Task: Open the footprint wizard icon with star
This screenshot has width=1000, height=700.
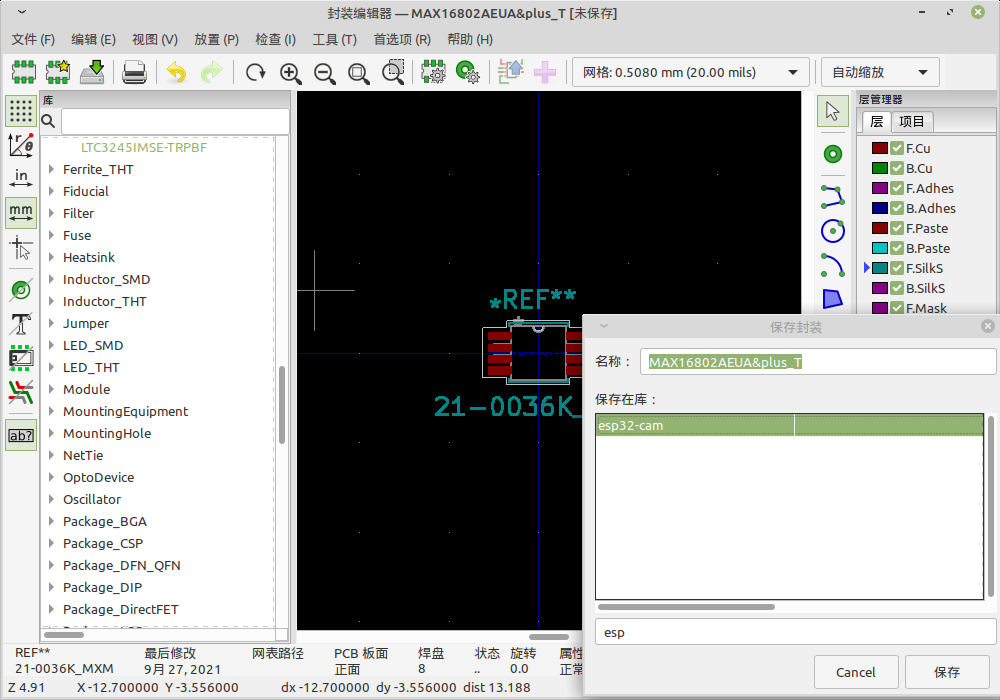Action: [58, 72]
